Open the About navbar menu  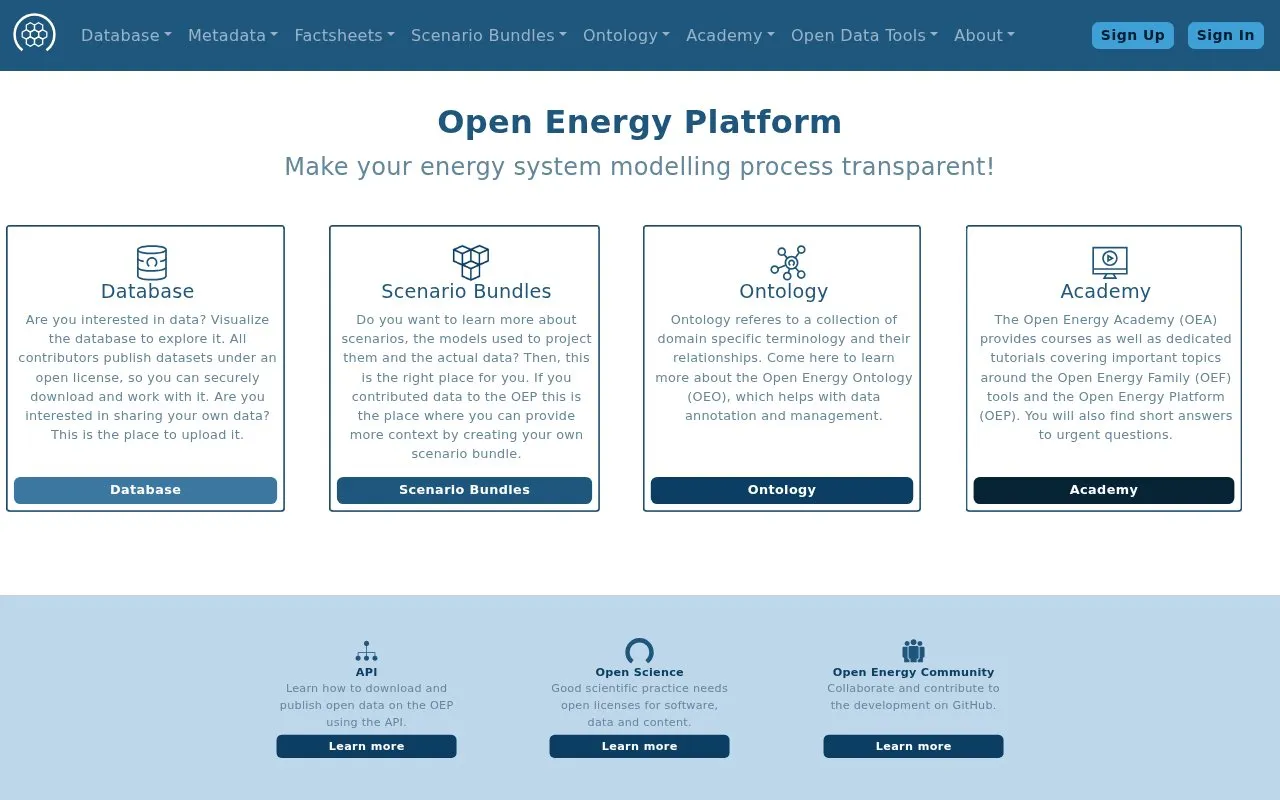pos(984,35)
